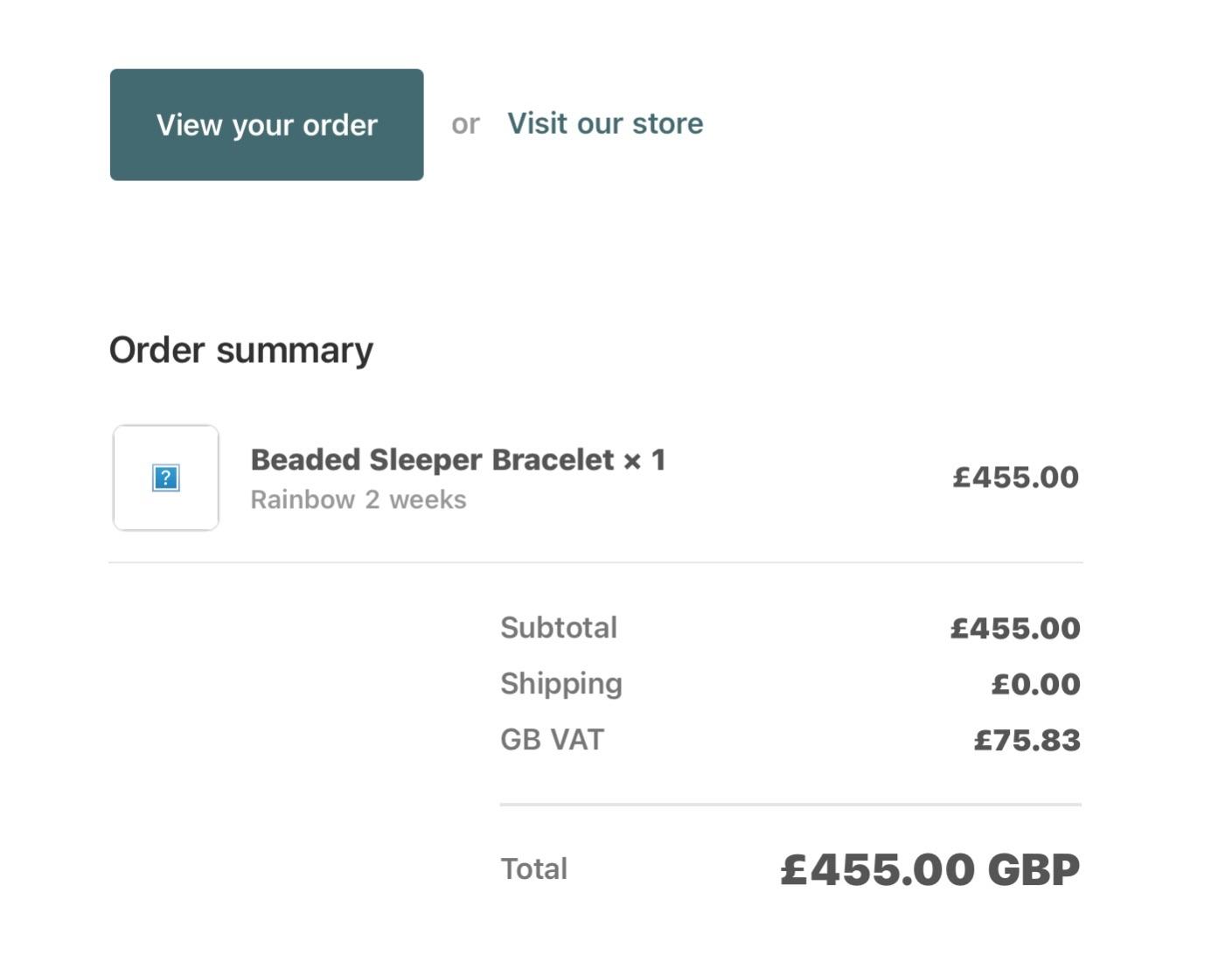The height and width of the screenshot is (955, 1232).
Task: Click the divider line below the bracelet item
Action: pos(595,562)
